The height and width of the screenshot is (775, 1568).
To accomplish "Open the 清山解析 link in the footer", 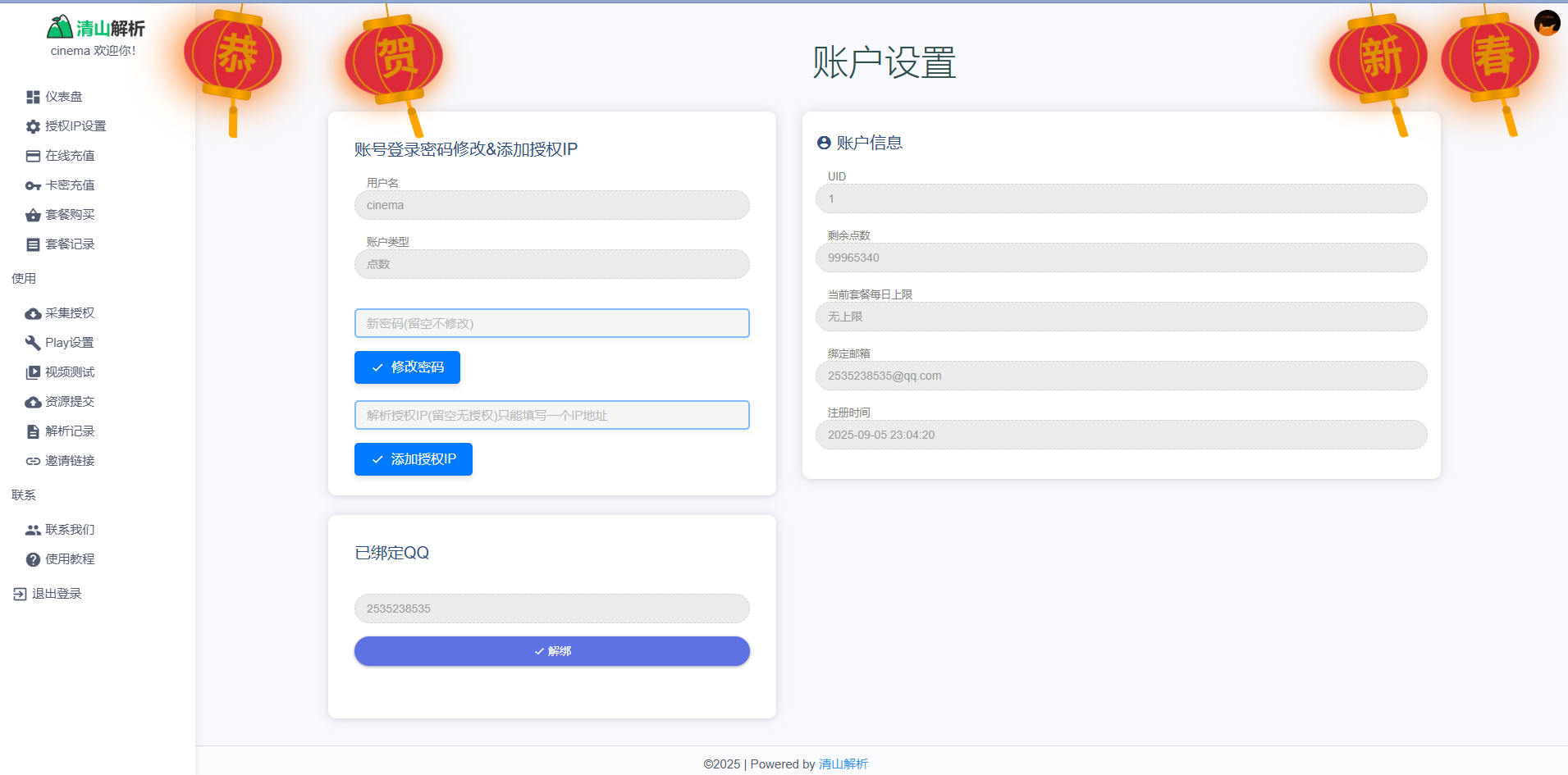I will tap(843, 764).
